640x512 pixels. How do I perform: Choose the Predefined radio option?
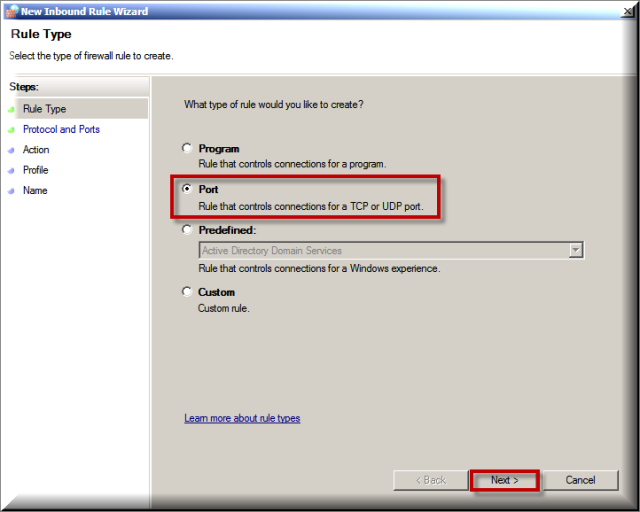point(187,229)
